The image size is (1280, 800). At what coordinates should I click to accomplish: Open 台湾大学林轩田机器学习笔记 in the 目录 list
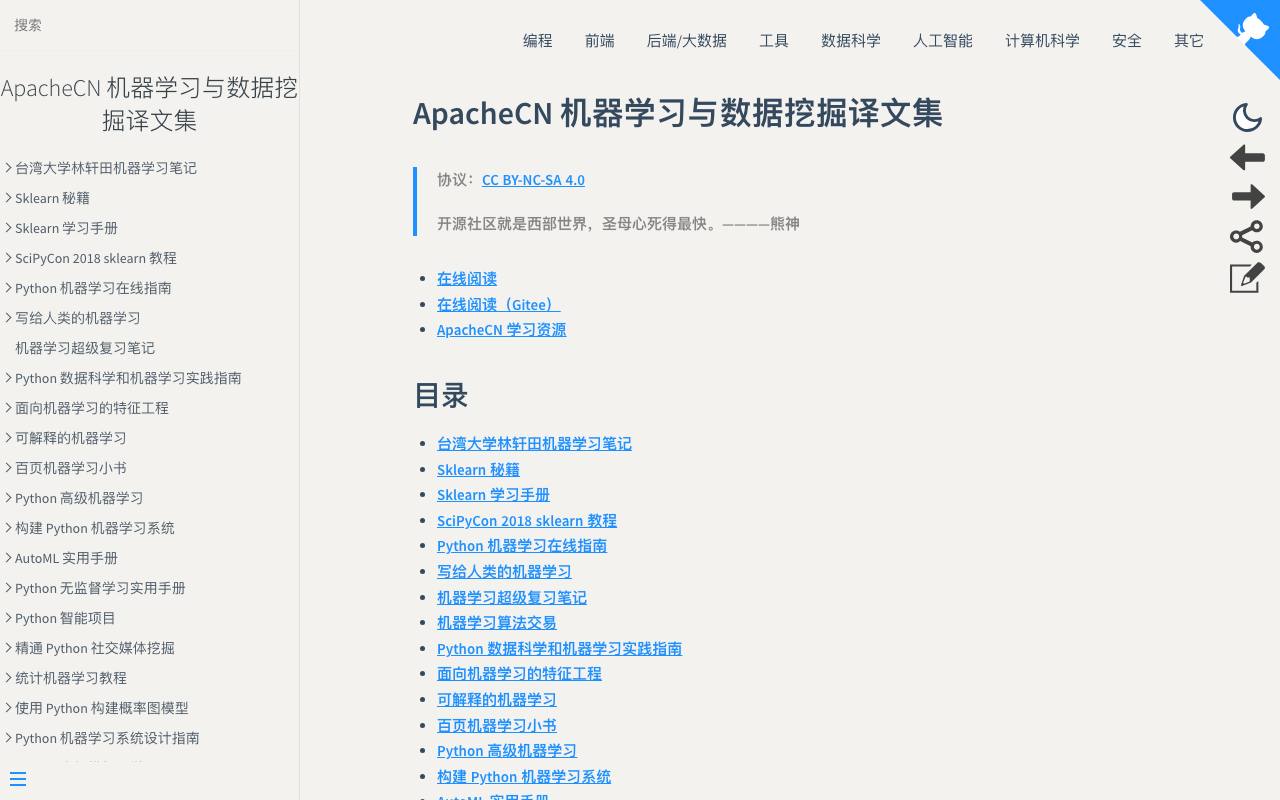(534, 444)
